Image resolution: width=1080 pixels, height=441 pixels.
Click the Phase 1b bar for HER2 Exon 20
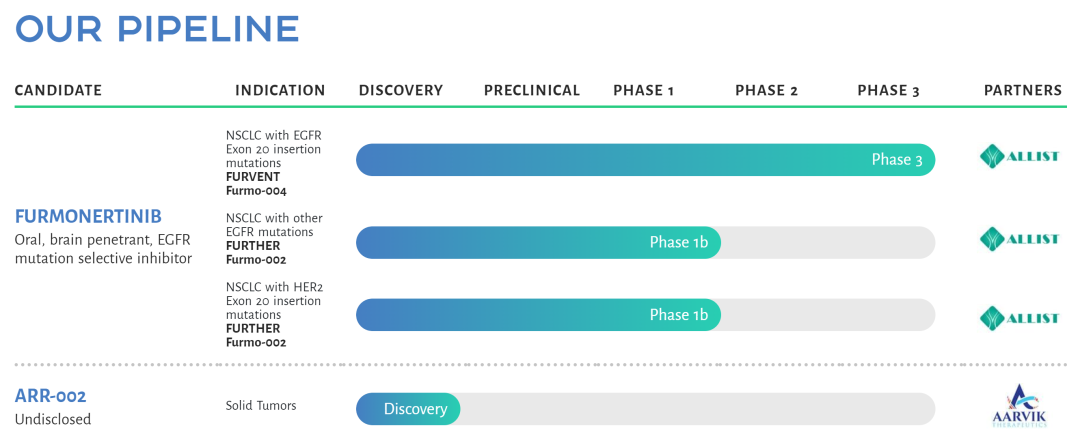[539, 315]
